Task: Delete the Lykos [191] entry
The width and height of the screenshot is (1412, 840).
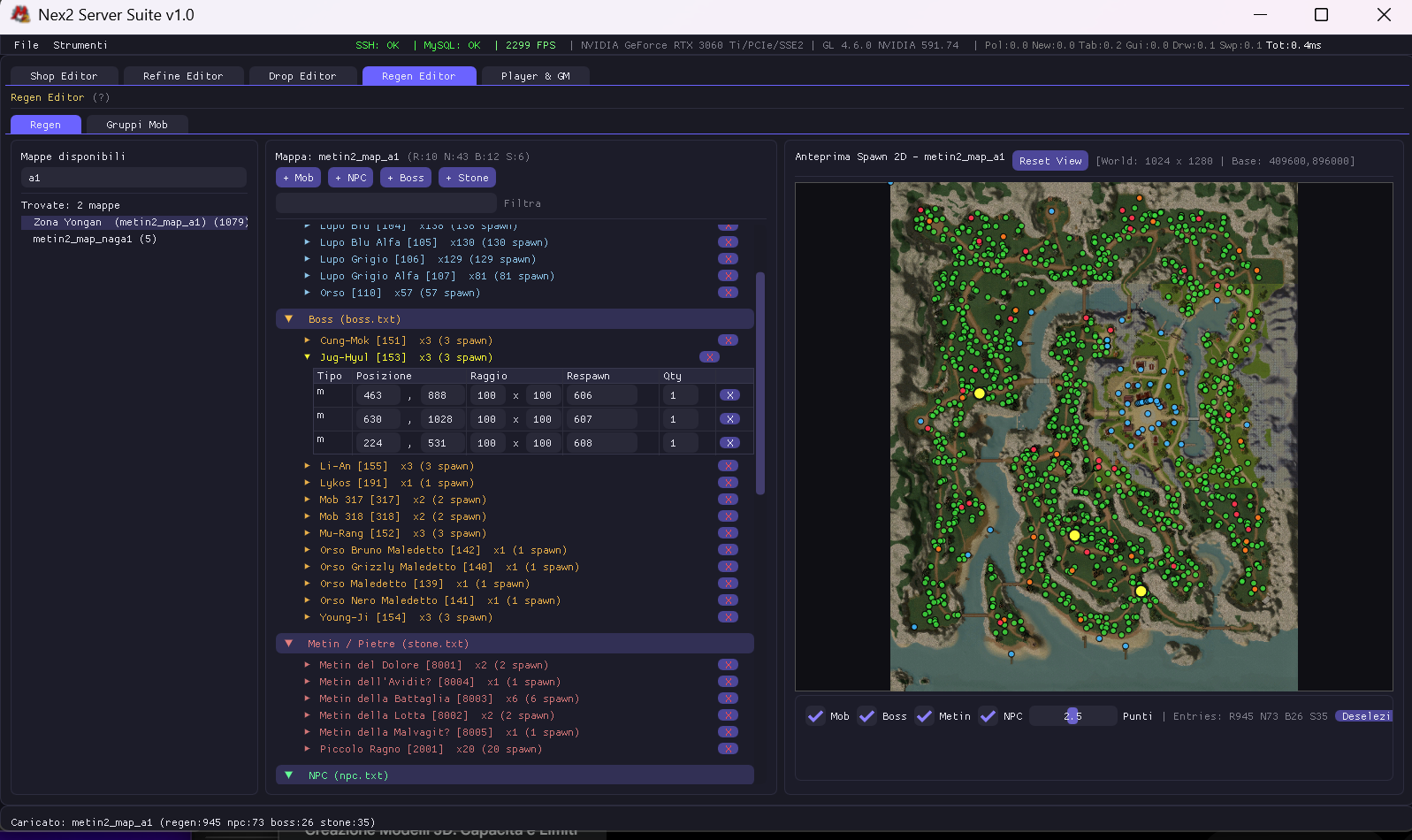Action: tap(728, 483)
